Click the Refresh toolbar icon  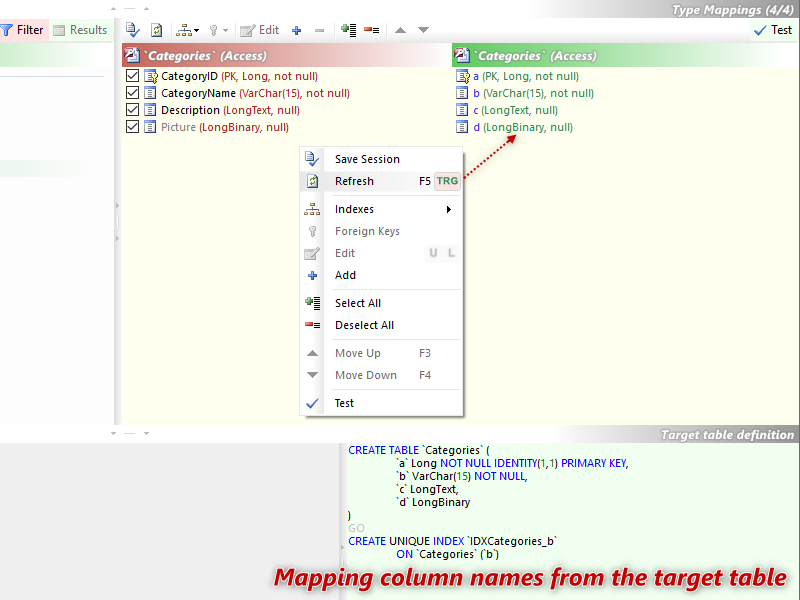pos(157,30)
